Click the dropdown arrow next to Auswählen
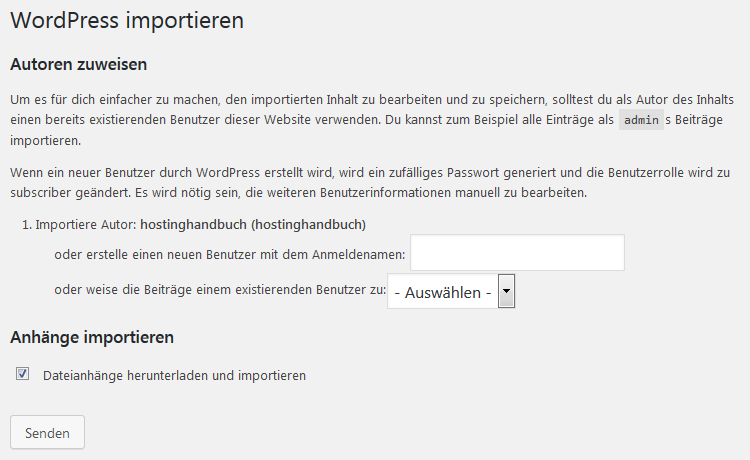750x460 pixels. click(506, 291)
